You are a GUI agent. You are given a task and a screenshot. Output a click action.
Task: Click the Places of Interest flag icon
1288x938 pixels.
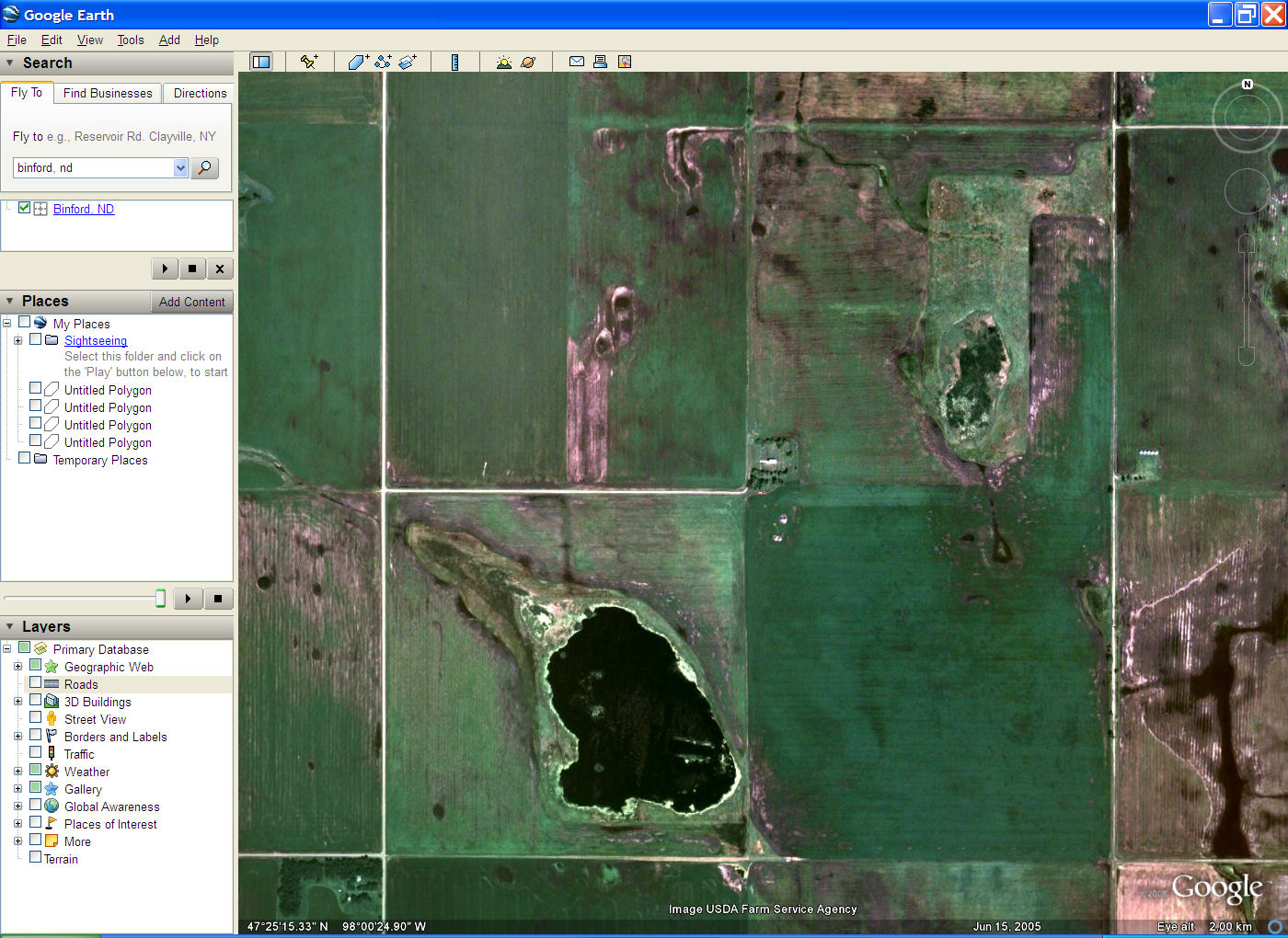coord(52,823)
